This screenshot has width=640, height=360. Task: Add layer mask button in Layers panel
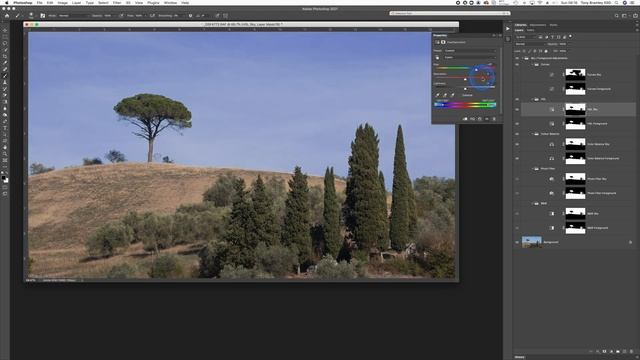coord(604,351)
